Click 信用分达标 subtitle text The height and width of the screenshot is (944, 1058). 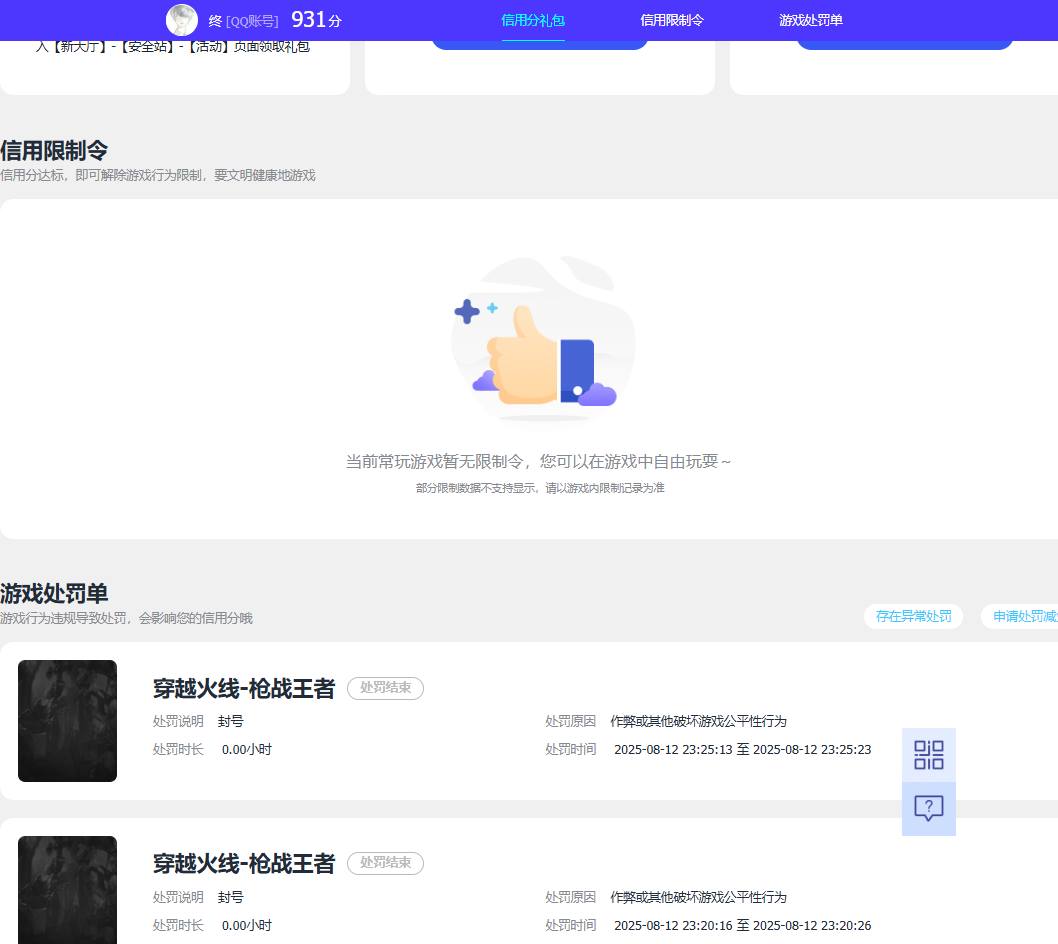[x=158, y=175]
